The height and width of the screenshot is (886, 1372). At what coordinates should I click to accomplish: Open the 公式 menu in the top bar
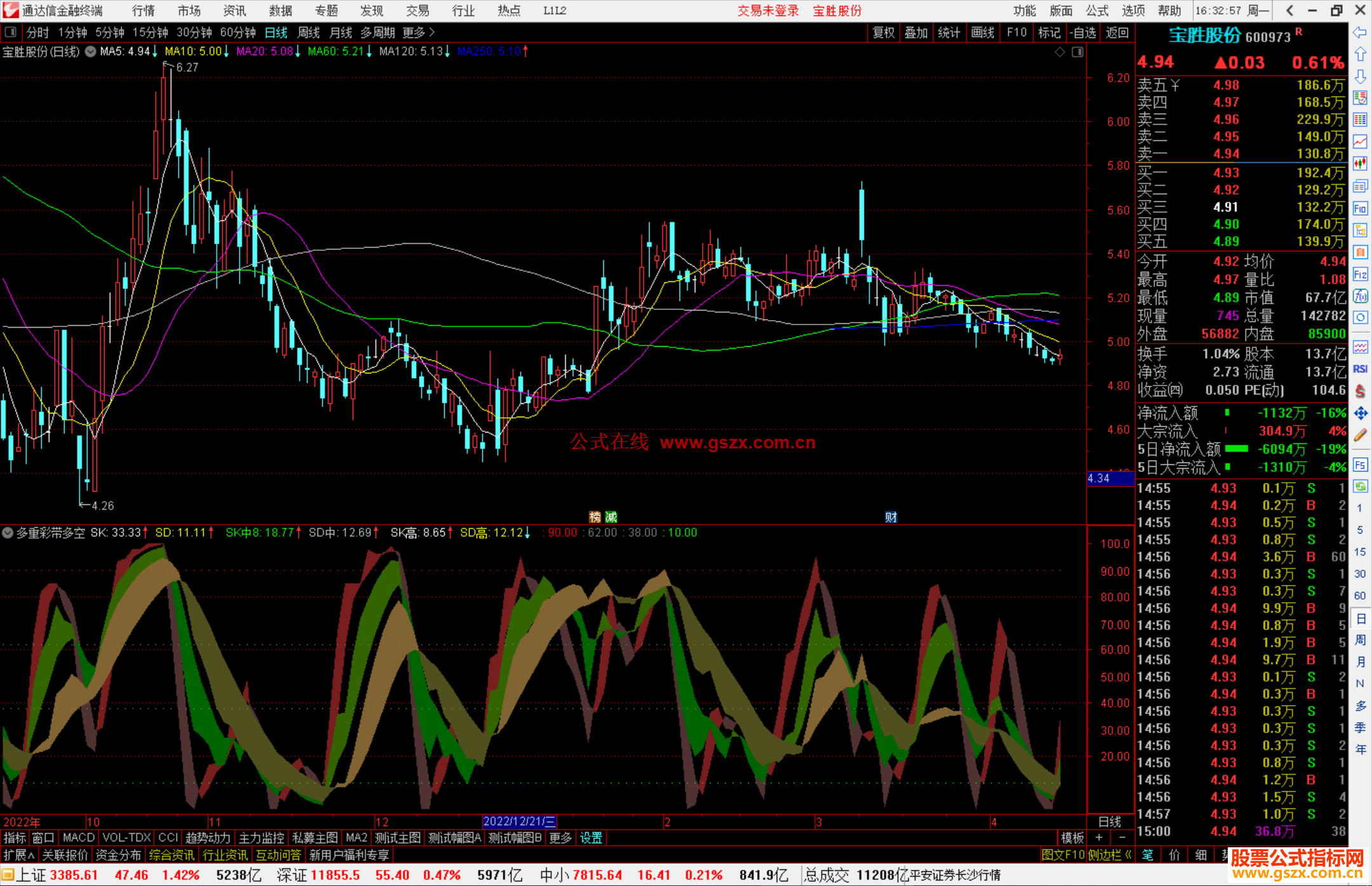click(1097, 11)
